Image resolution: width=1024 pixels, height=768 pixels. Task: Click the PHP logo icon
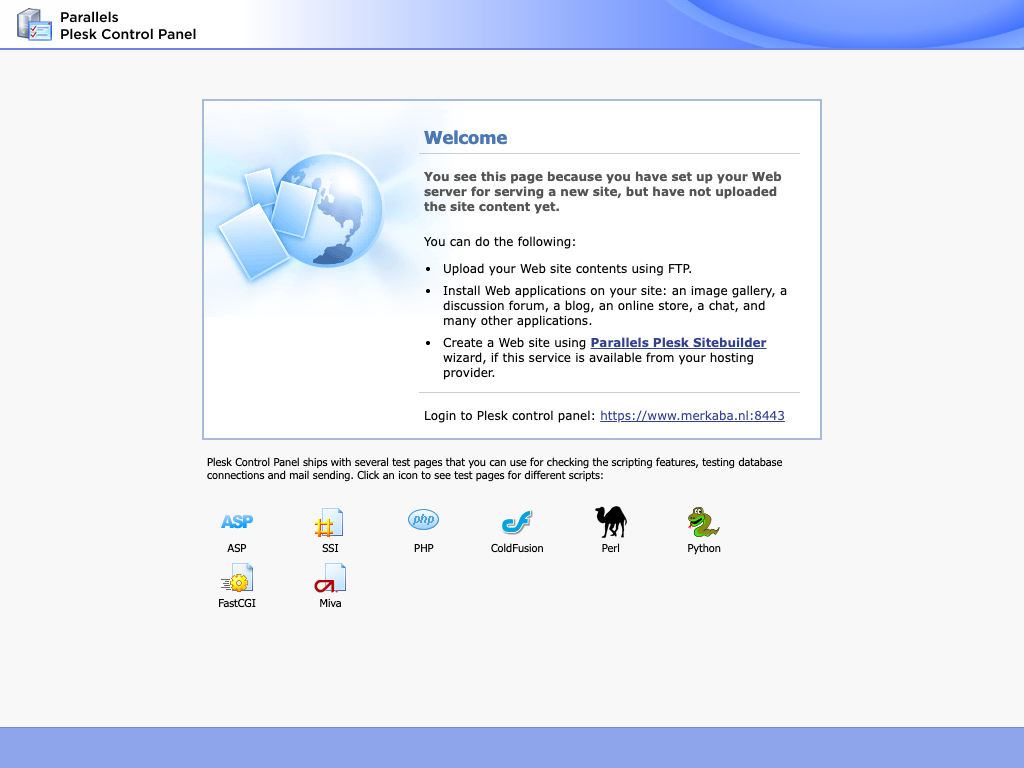[x=423, y=520]
